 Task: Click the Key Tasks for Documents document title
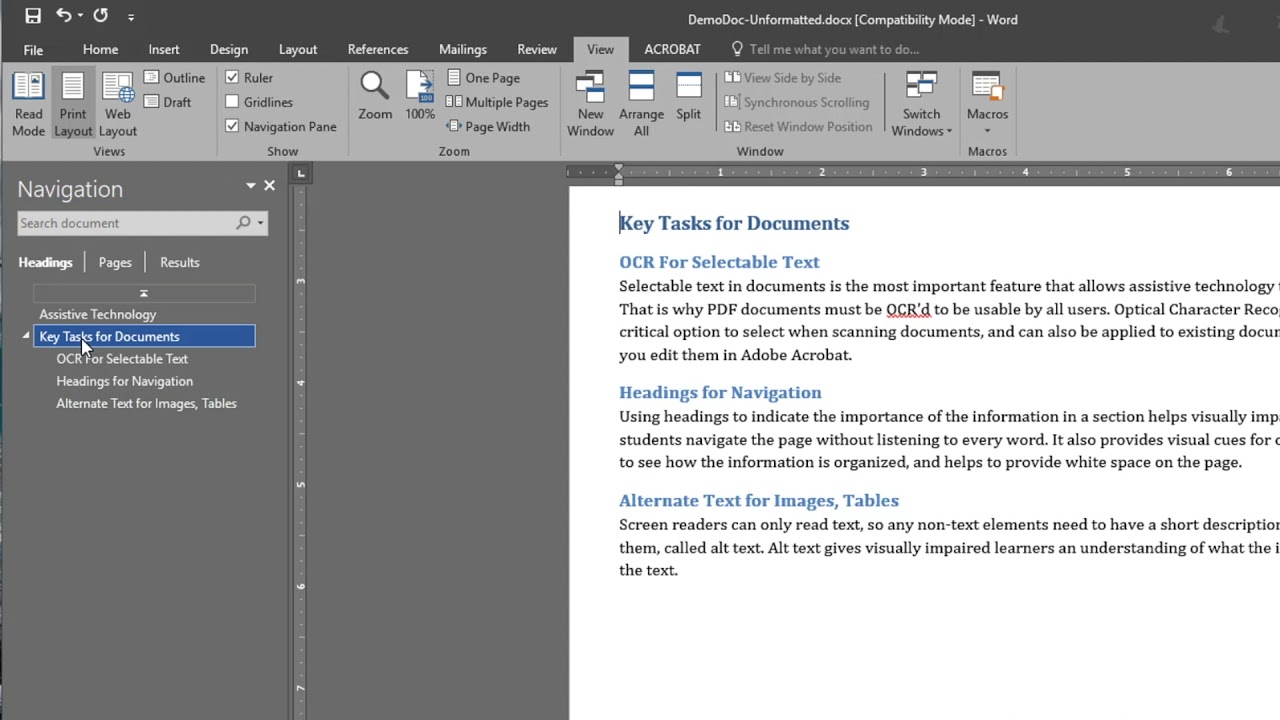734,223
